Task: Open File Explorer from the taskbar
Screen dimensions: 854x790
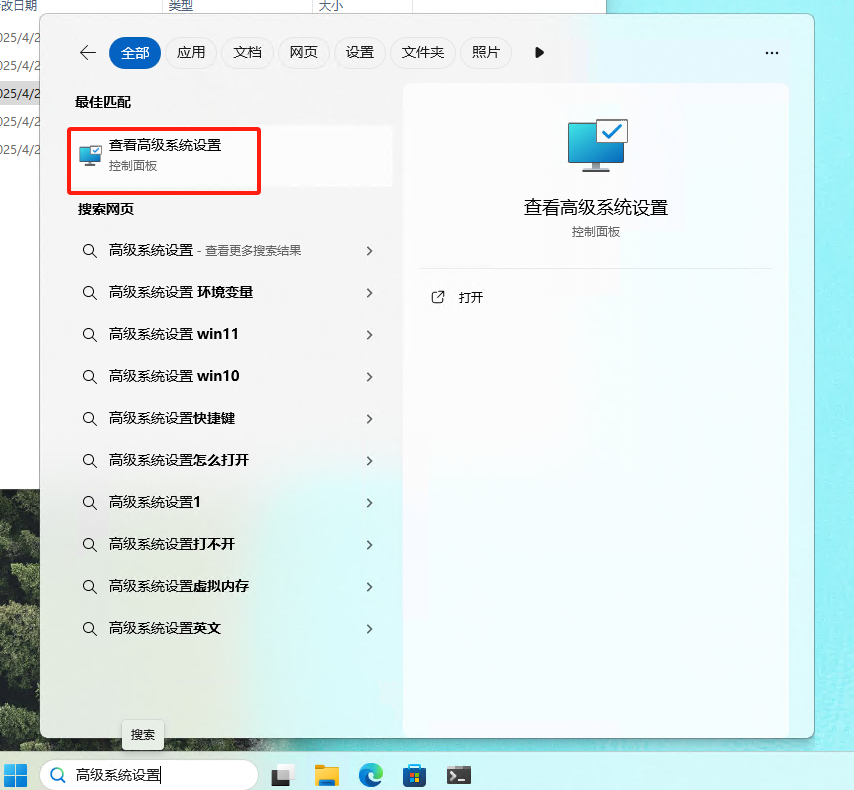Action: tap(327, 775)
